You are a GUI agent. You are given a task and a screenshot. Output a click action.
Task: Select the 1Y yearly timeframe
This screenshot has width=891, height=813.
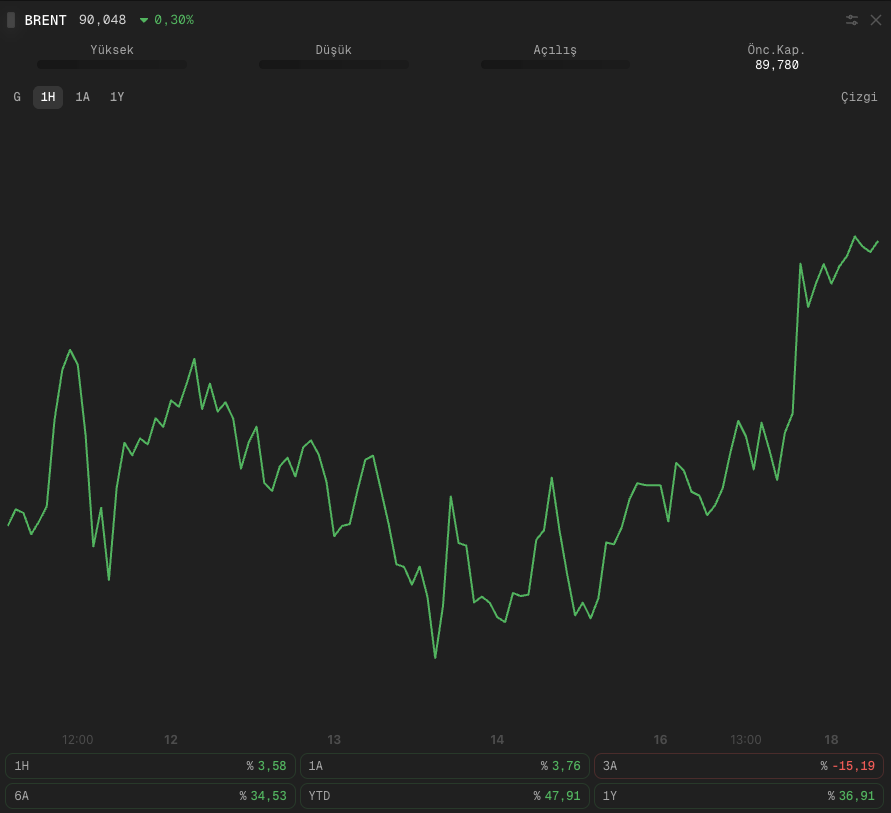click(117, 97)
